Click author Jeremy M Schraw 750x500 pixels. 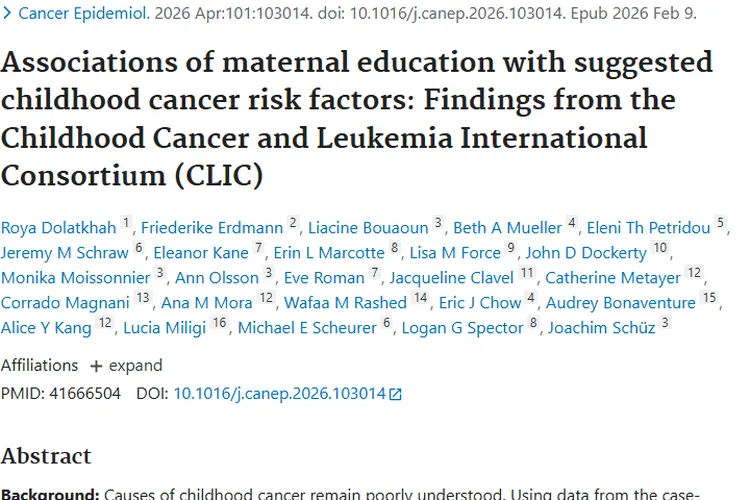[64, 252]
